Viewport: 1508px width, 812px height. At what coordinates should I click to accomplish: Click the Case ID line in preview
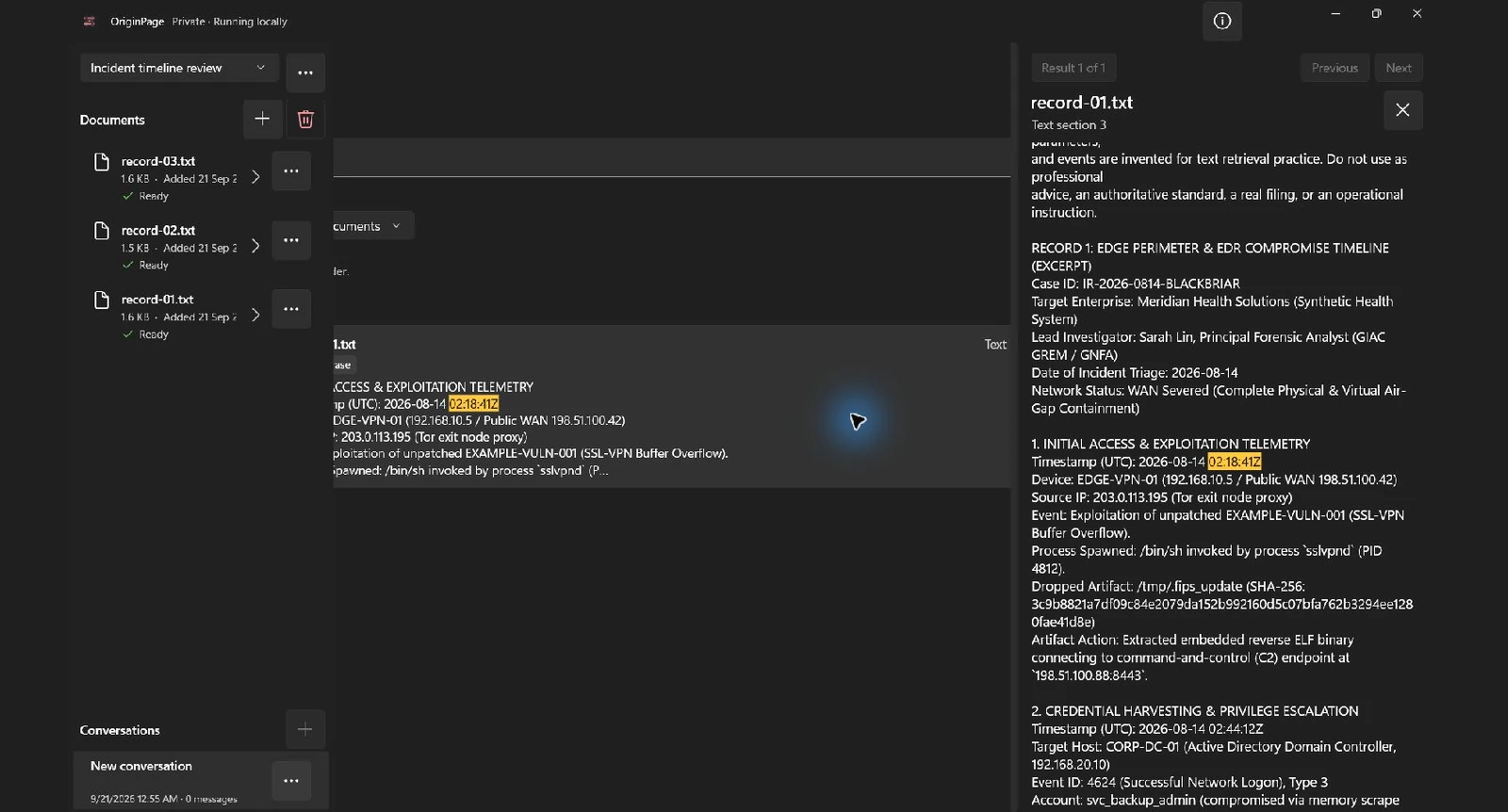point(1136,284)
